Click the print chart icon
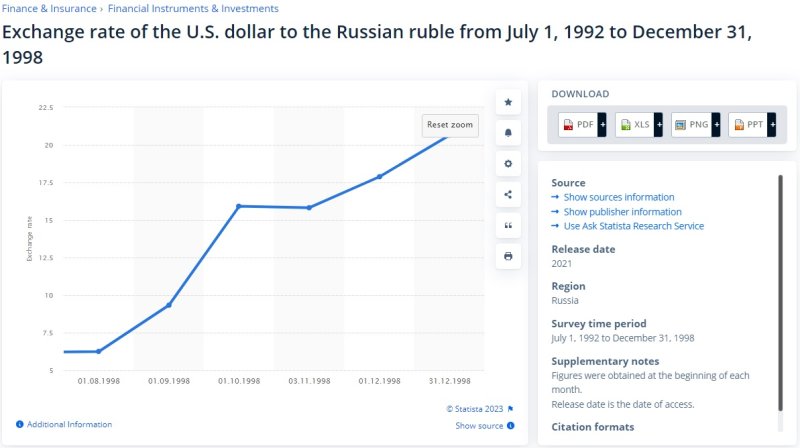 click(x=508, y=257)
